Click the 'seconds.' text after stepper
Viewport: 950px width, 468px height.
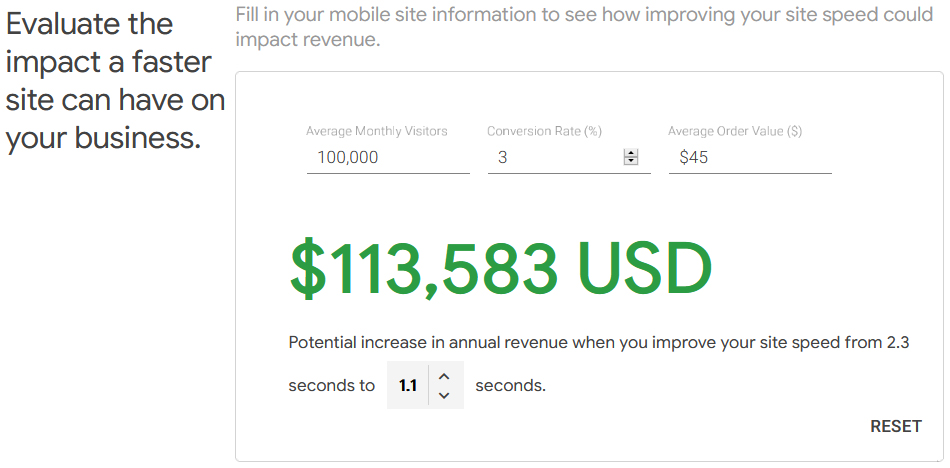tap(510, 385)
